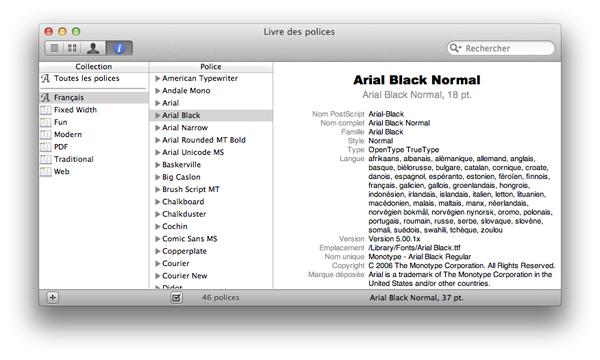Expand Big Caslon disclosure triangle
The image size is (600, 360).
157,177
